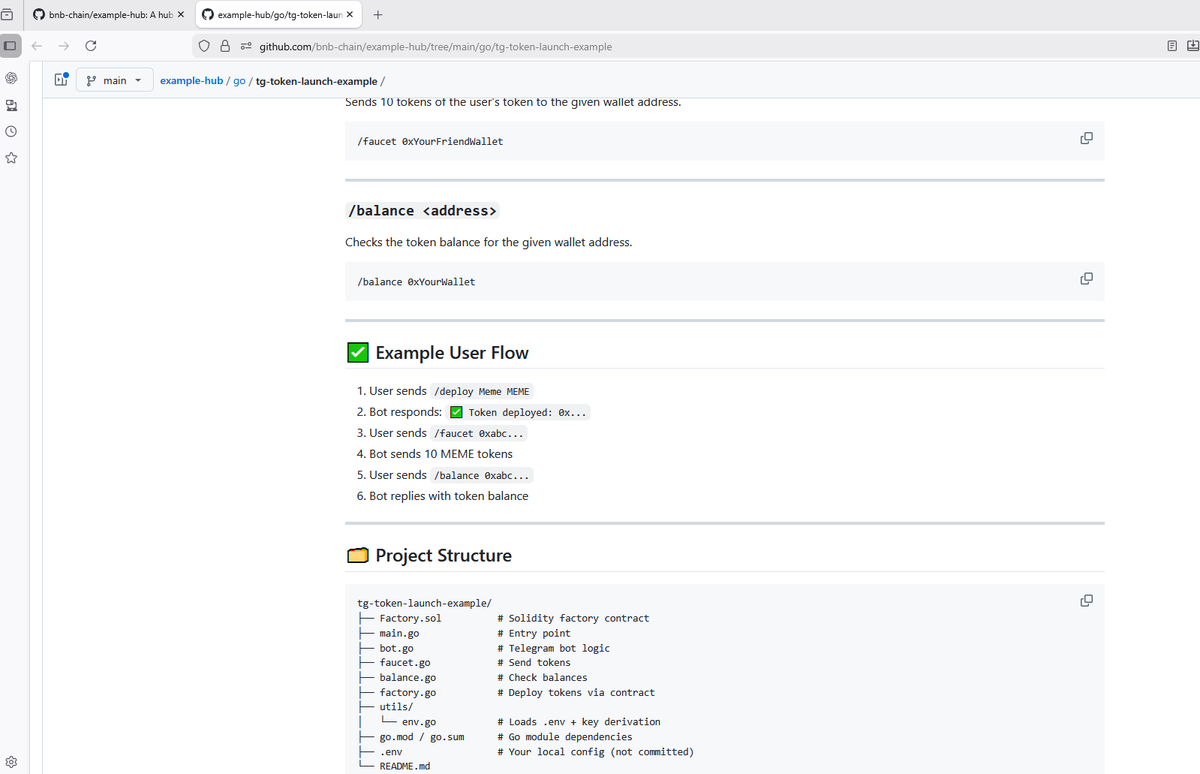
Task: Click the padlock site security icon
Action: (x=226, y=46)
